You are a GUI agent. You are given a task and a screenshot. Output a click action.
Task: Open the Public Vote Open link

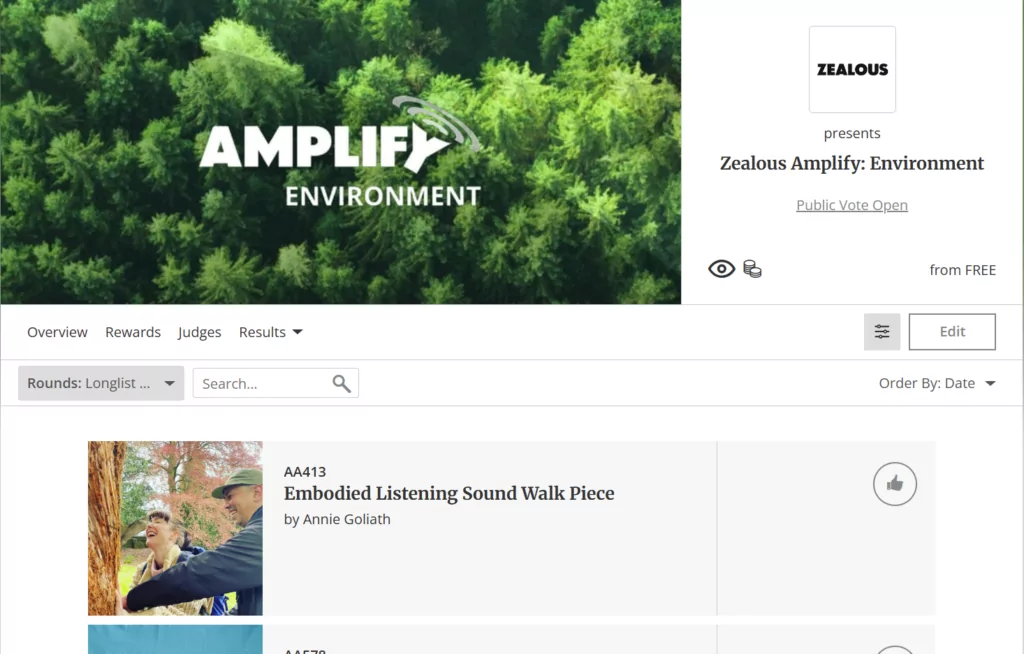point(852,205)
